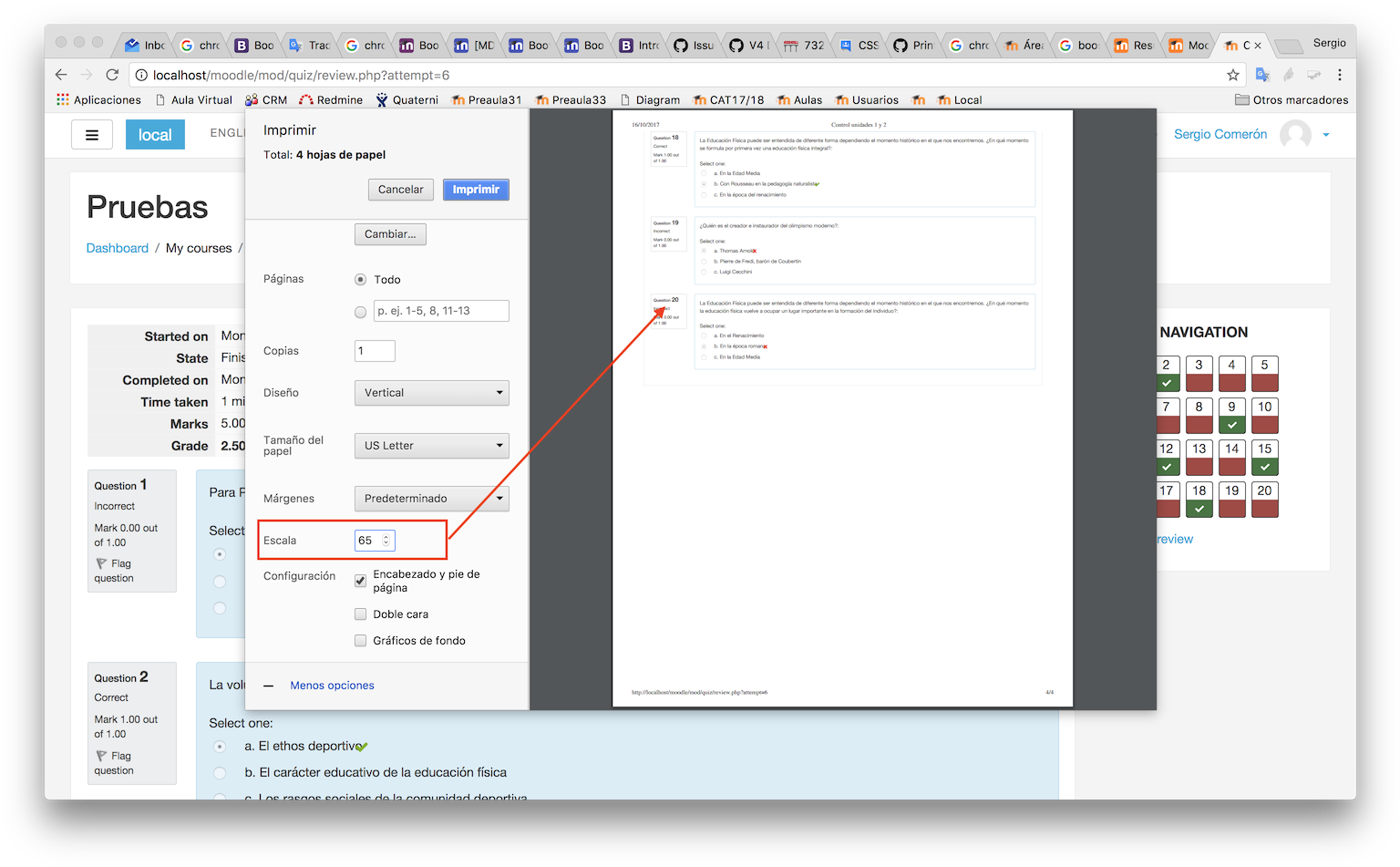Click the print preview page
This screenshot has width=1400, height=867.
point(842,408)
